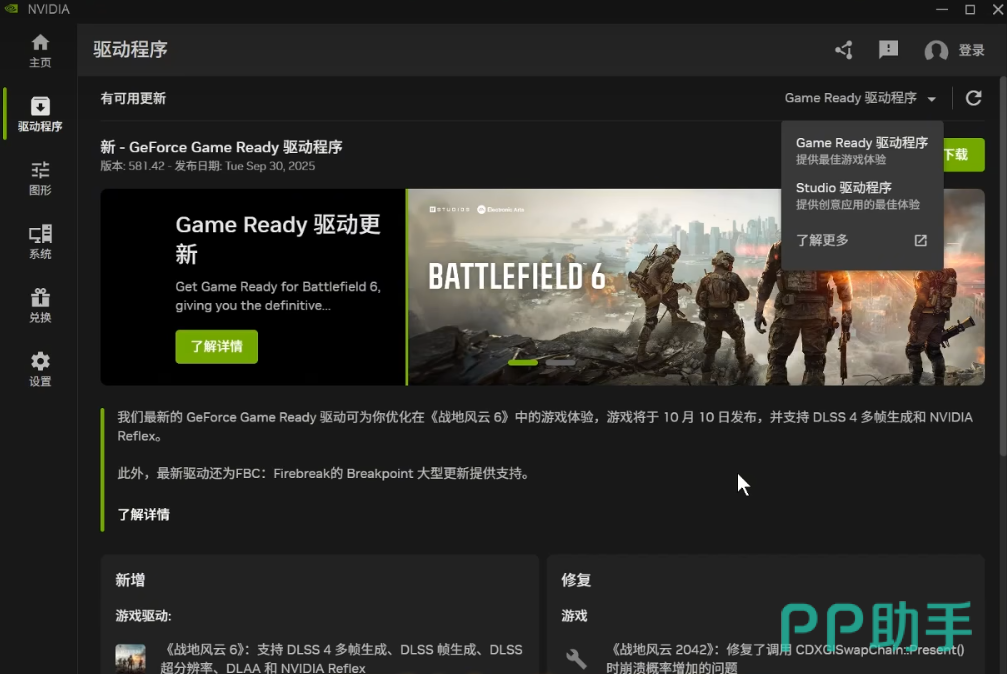This screenshot has height=674, width=1007.
Task: Open the Graphics (图形) sidebar section
Action: point(40,178)
